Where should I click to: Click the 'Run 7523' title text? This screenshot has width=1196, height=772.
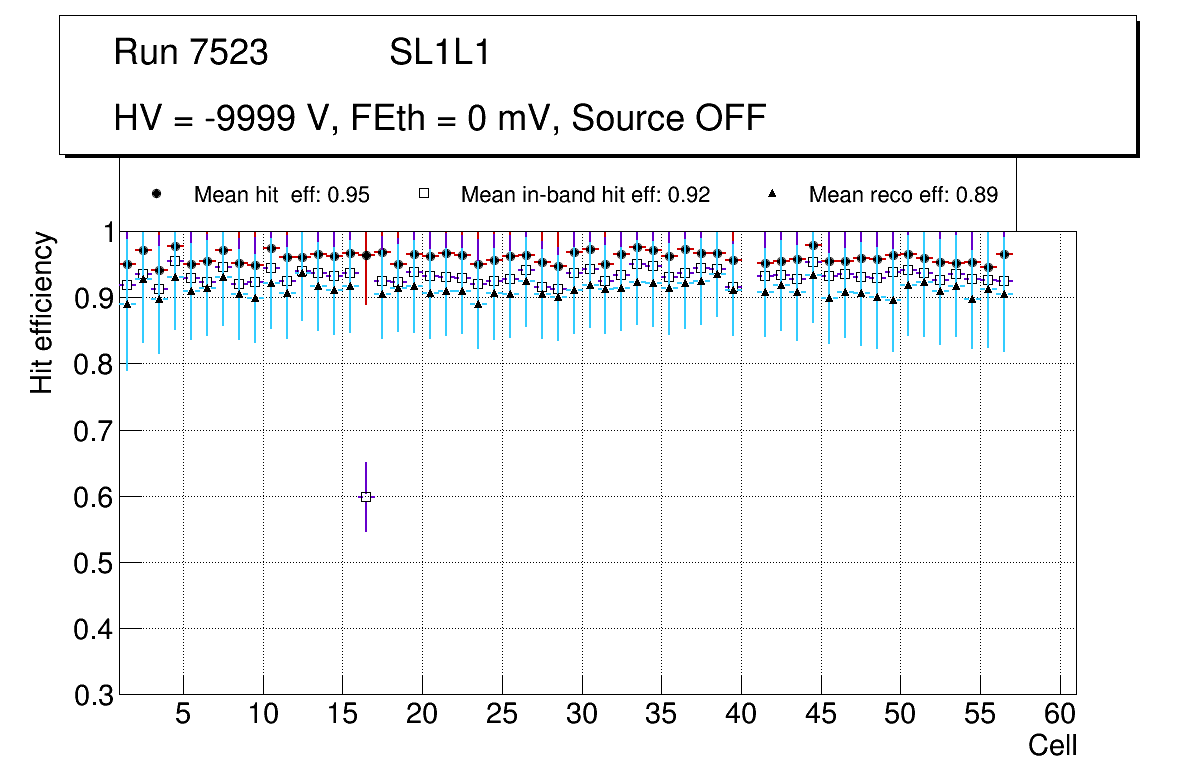191,53
